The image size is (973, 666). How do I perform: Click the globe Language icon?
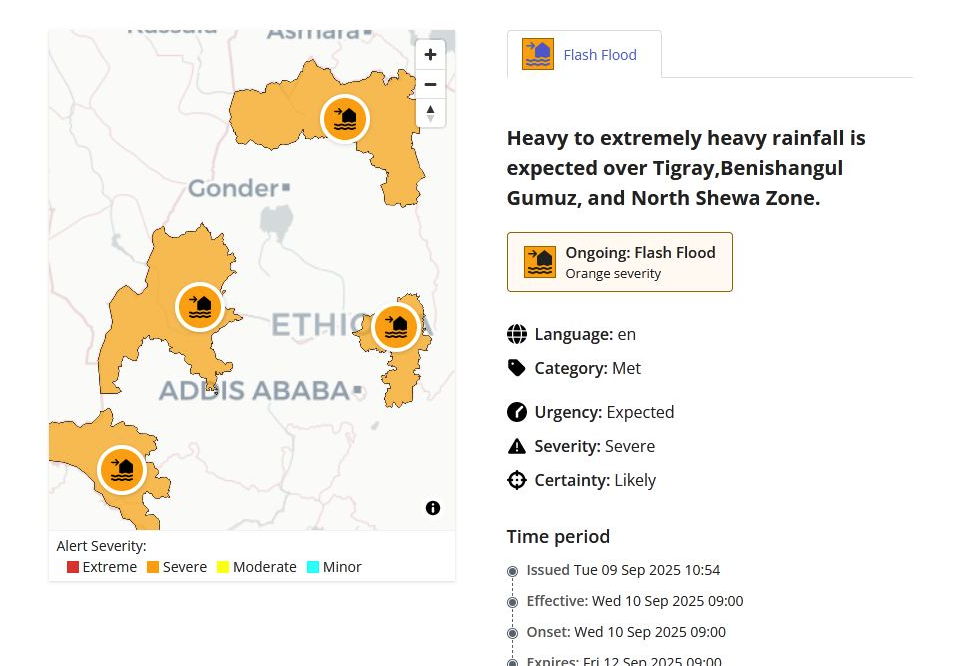pos(516,334)
